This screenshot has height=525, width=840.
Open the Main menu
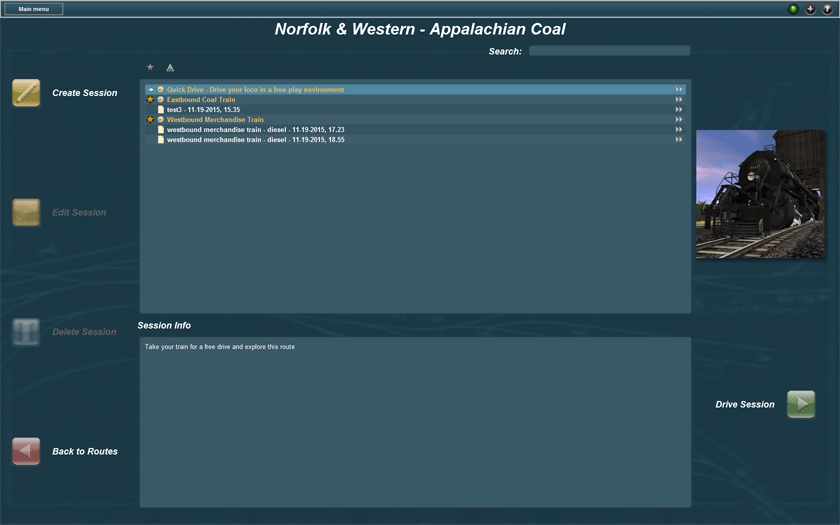[x=34, y=9]
